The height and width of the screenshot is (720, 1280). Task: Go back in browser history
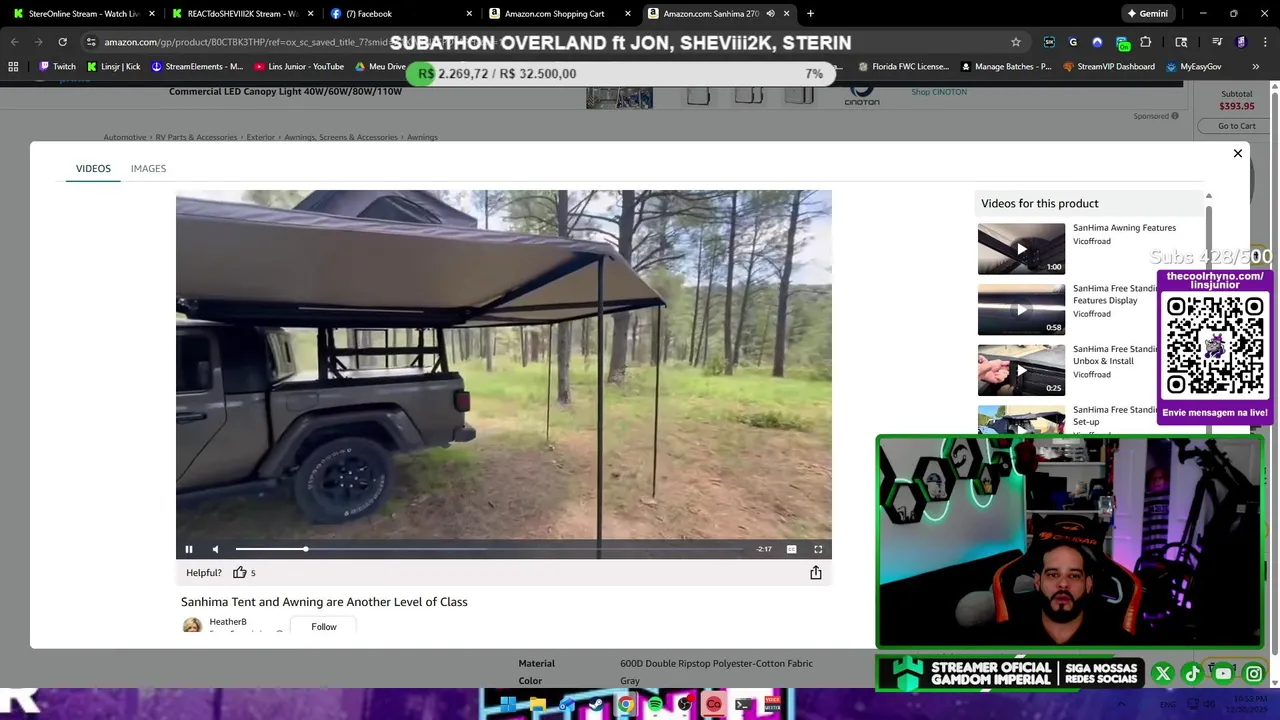(x=15, y=42)
